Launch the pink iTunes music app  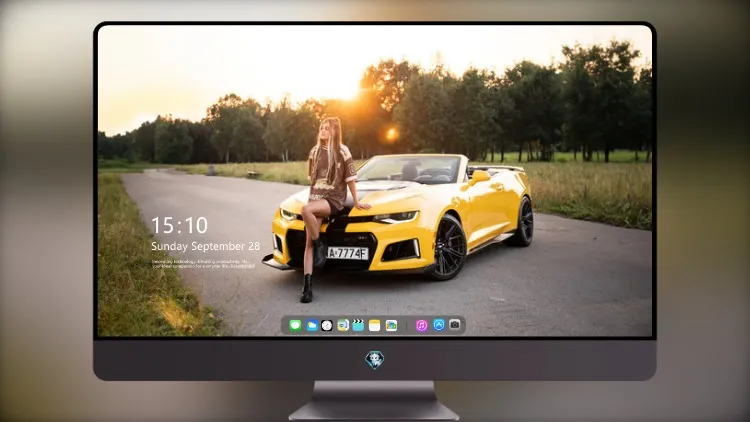pos(421,325)
